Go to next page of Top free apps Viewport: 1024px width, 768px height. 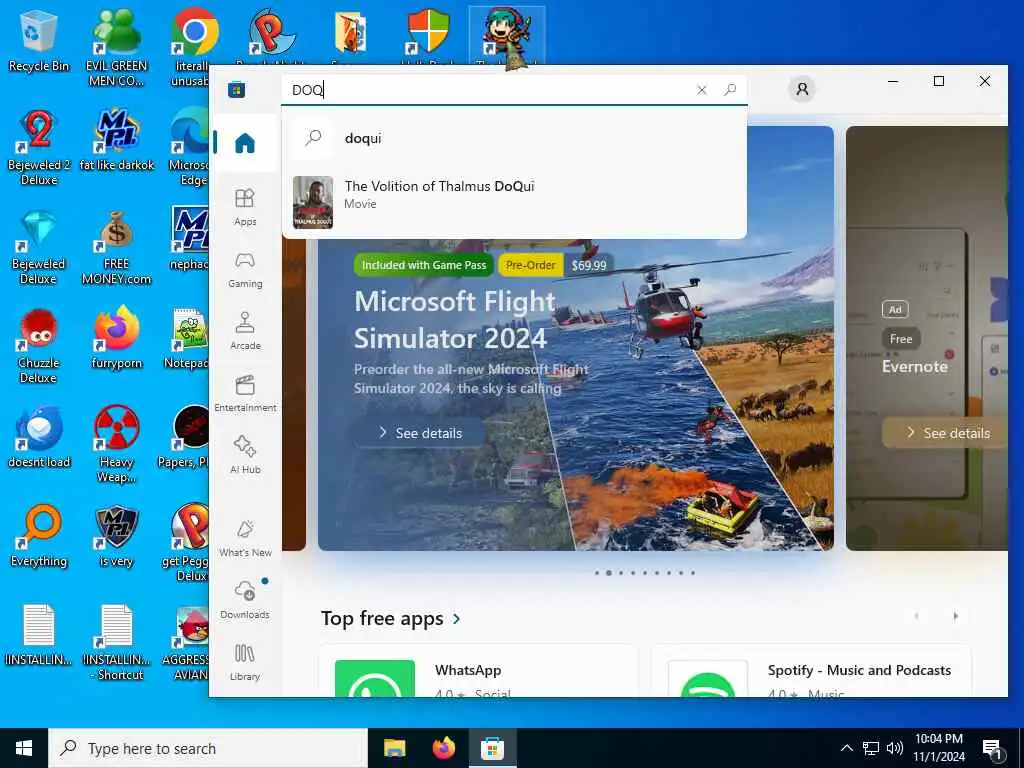(955, 616)
